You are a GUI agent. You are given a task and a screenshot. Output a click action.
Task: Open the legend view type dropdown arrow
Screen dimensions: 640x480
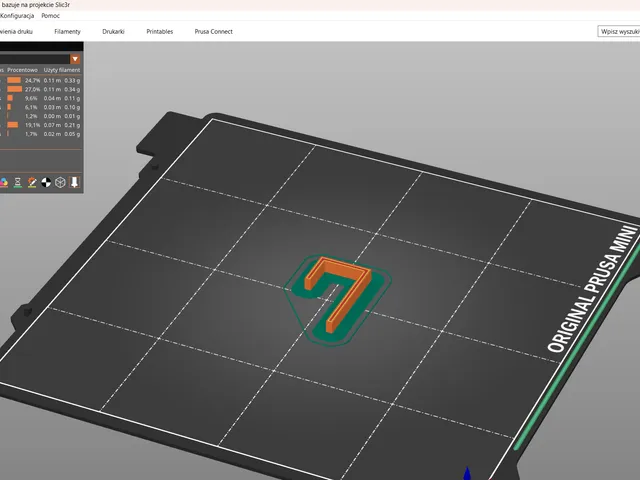pos(75,59)
